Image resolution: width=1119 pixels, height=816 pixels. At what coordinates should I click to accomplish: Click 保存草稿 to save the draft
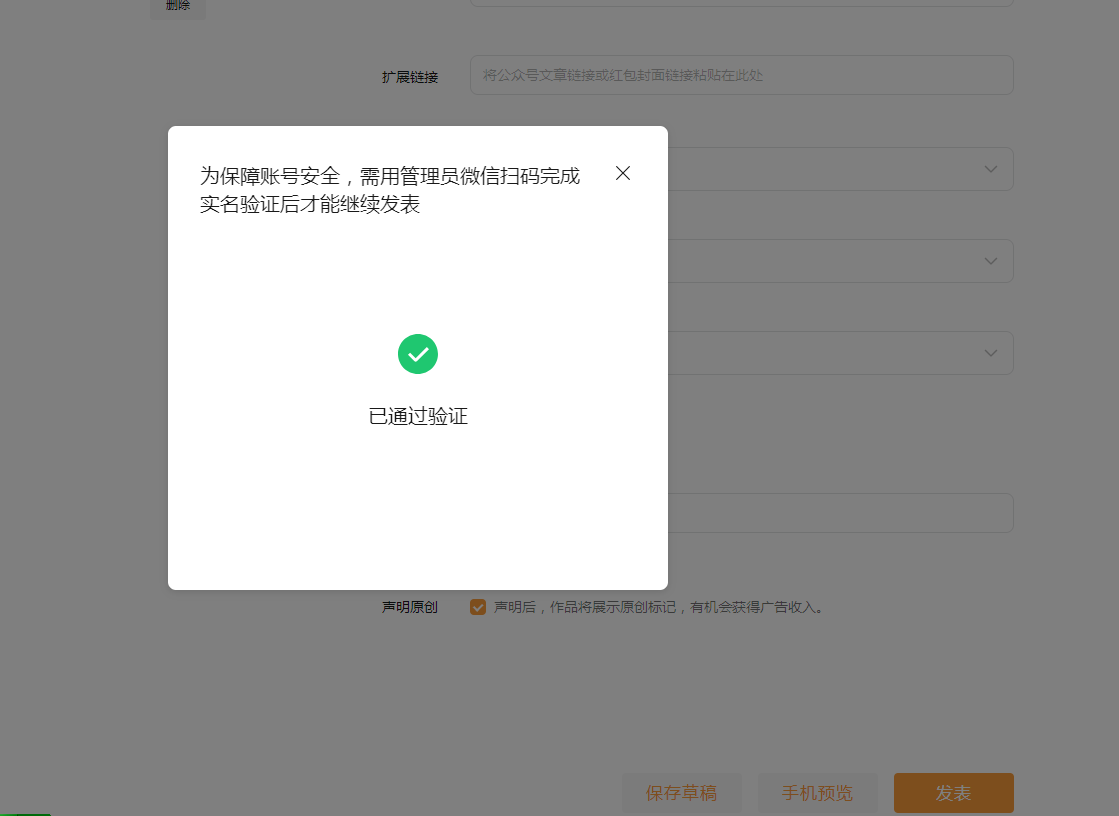click(x=682, y=793)
